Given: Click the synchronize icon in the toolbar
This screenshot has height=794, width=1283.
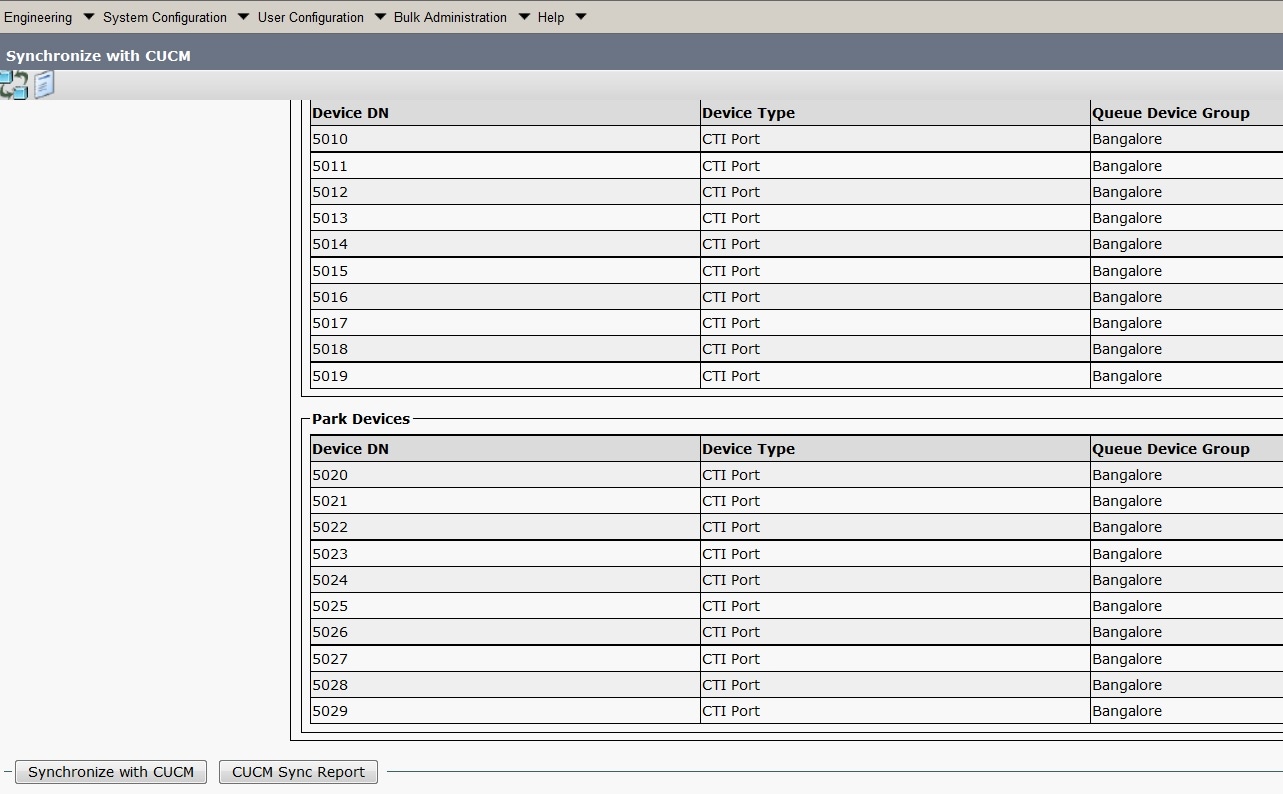Looking at the screenshot, I should pyautogui.click(x=14, y=85).
